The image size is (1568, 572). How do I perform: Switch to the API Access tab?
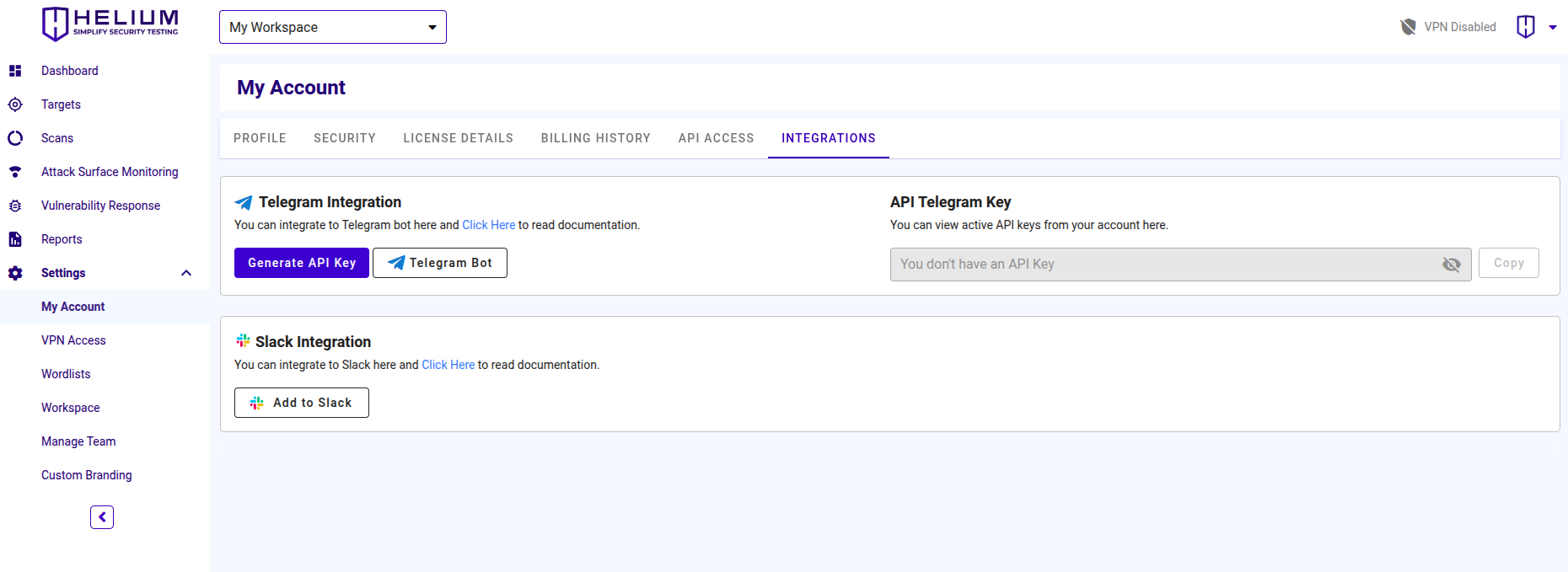tap(717, 138)
